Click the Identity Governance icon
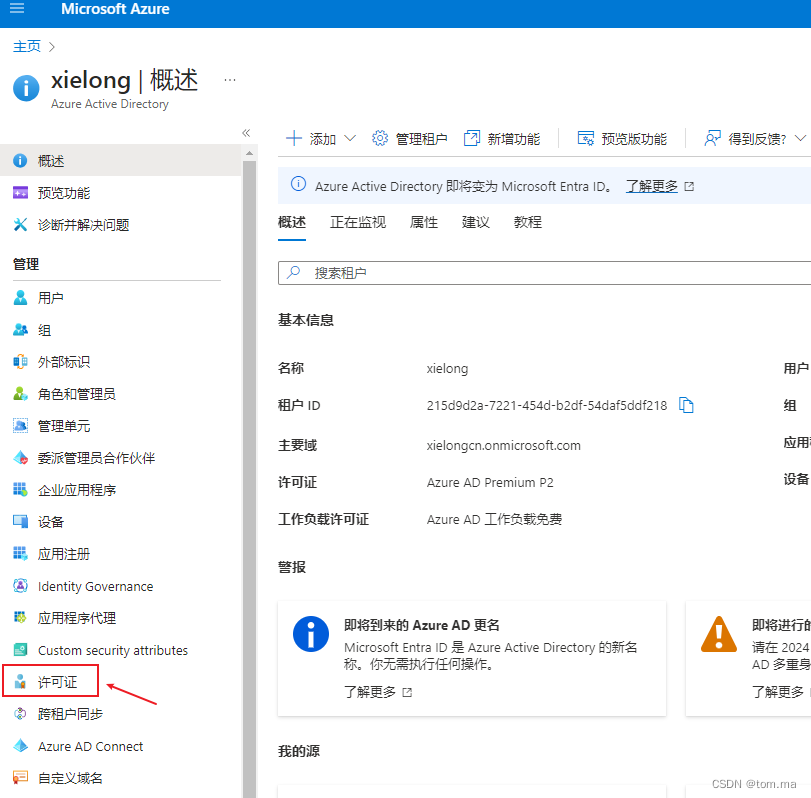The width and height of the screenshot is (811, 798). click(x=20, y=586)
